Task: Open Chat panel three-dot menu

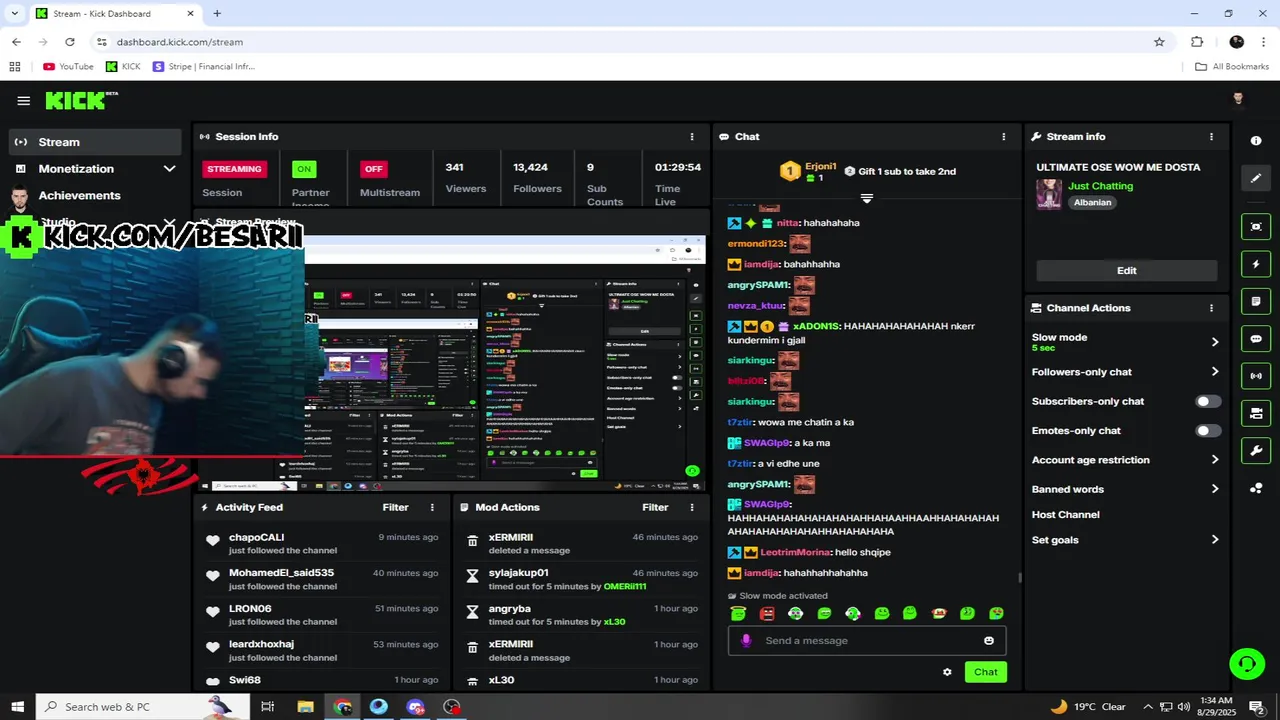Action: coord(1004,137)
